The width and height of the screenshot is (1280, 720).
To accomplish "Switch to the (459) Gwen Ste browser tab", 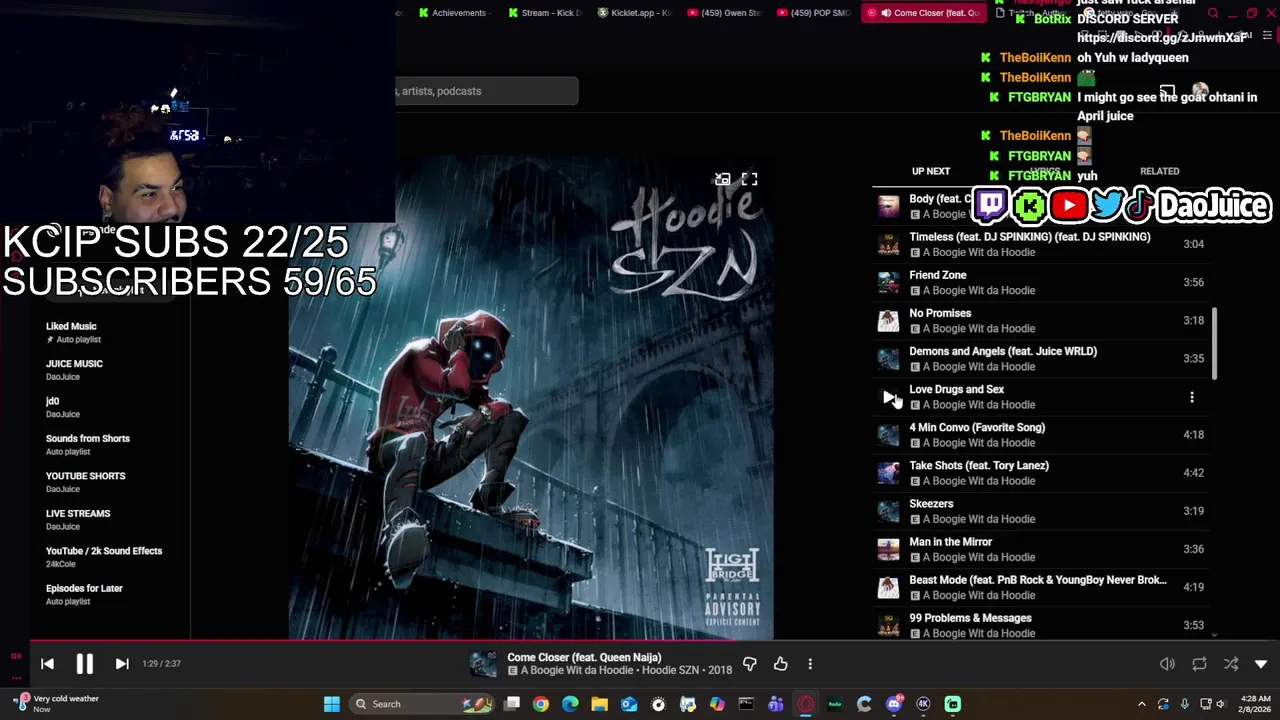I will (x=723, y=13).
